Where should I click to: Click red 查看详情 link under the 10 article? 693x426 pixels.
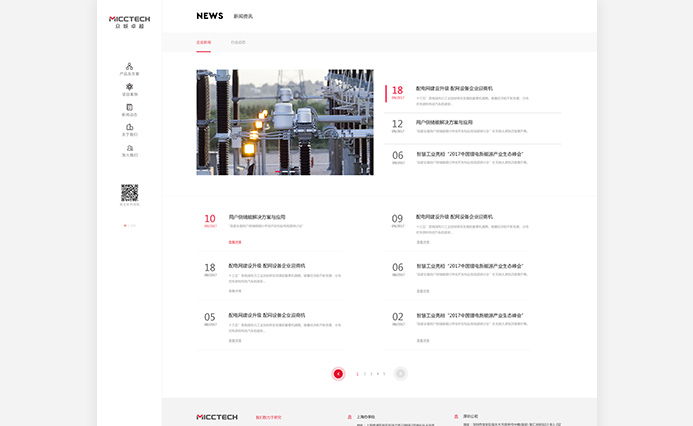pos(235,242)
